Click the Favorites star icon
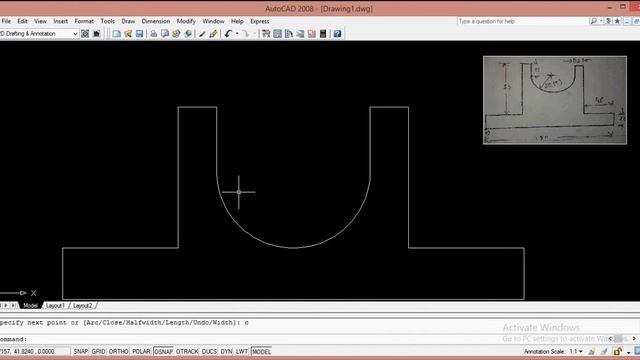The image size is (640, 360). click(x=617, y=21)
